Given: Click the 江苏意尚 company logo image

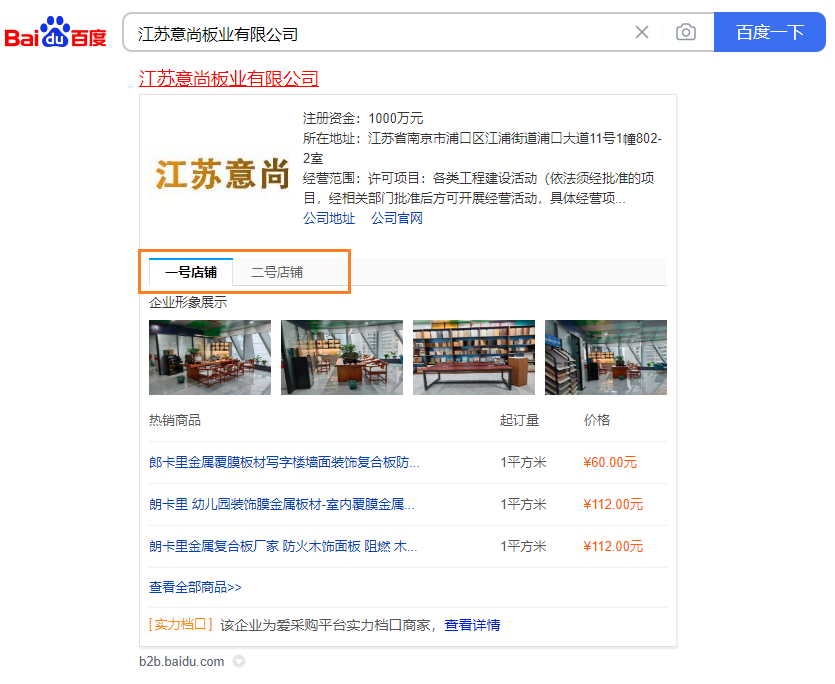Looking at the screenshot, I should [222, 174].
